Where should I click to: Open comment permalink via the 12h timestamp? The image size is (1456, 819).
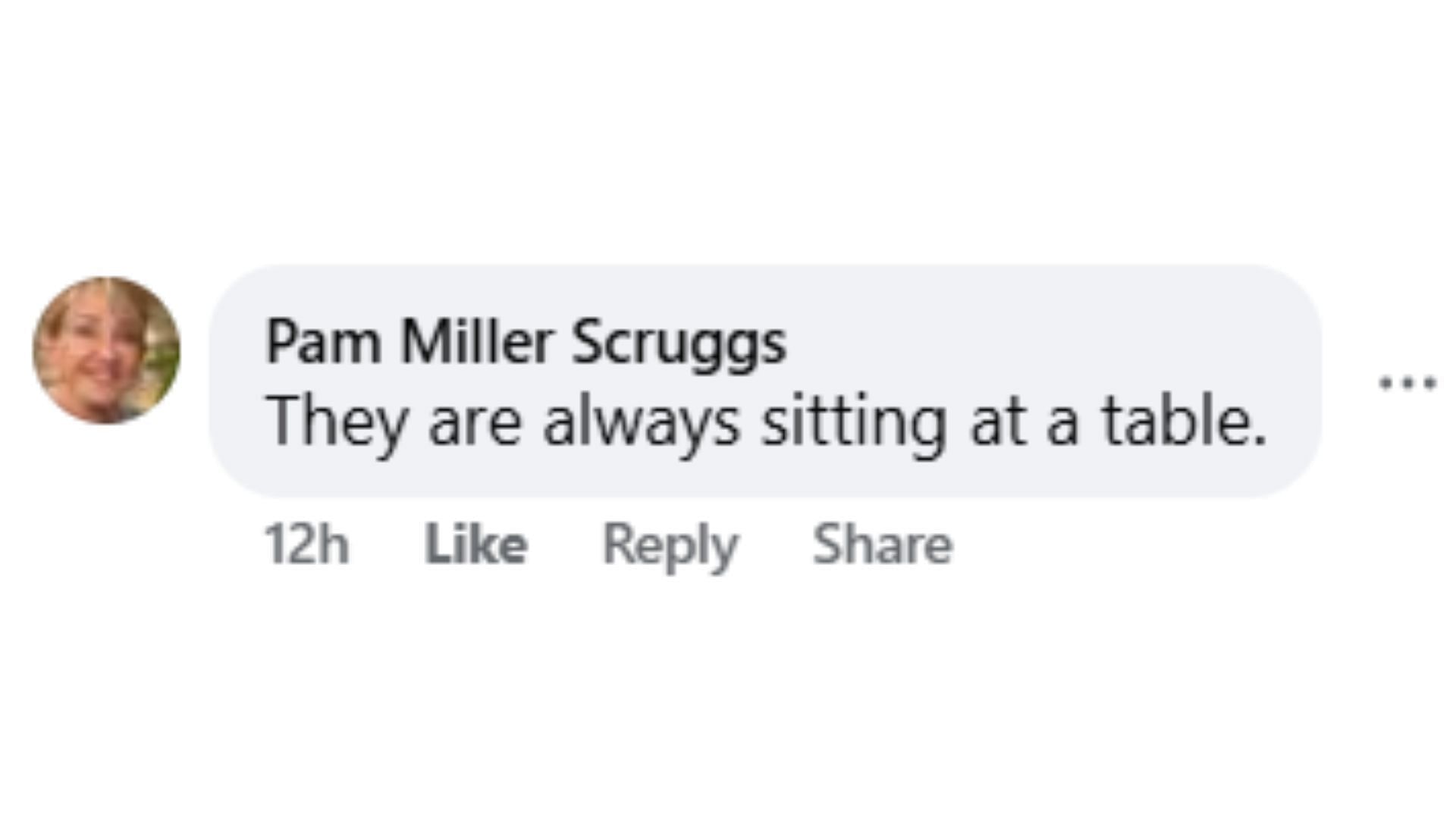pos(306,544)
